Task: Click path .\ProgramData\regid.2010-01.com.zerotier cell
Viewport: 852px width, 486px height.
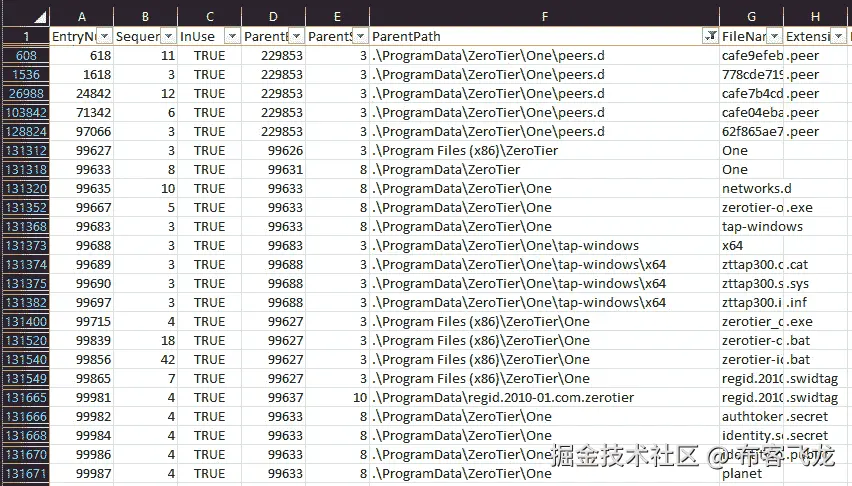Action: pyautogui.click(x=544, y=397)
